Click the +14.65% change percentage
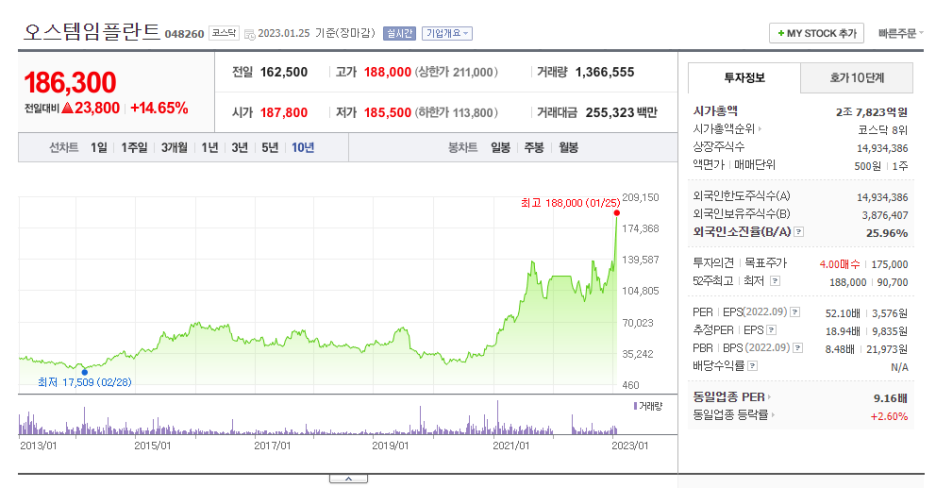Screen dimensions: 936x488 (x=159, y=108)
